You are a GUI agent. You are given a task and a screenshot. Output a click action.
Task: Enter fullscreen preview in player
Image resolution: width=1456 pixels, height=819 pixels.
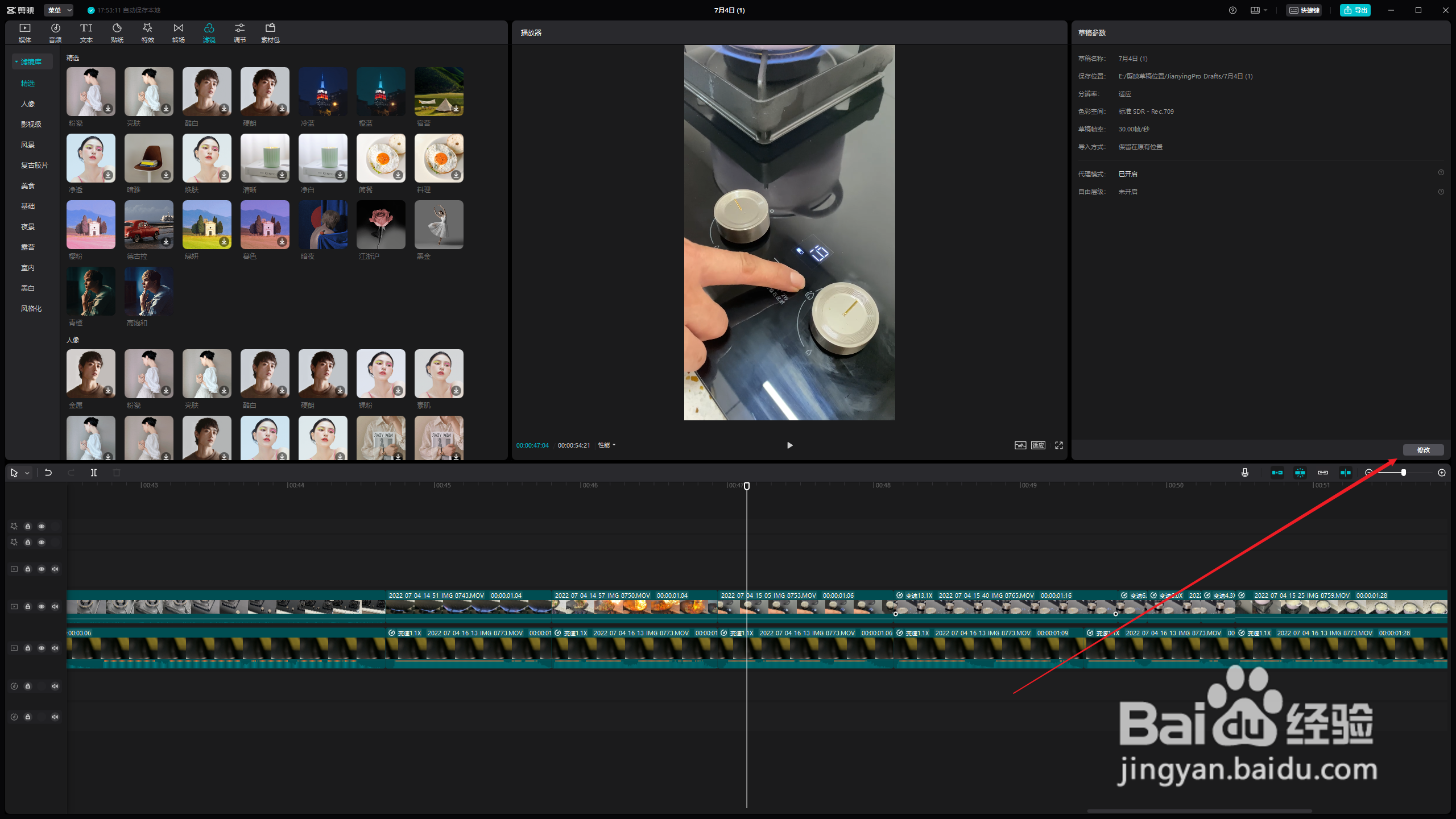(x=1059, y=445)
